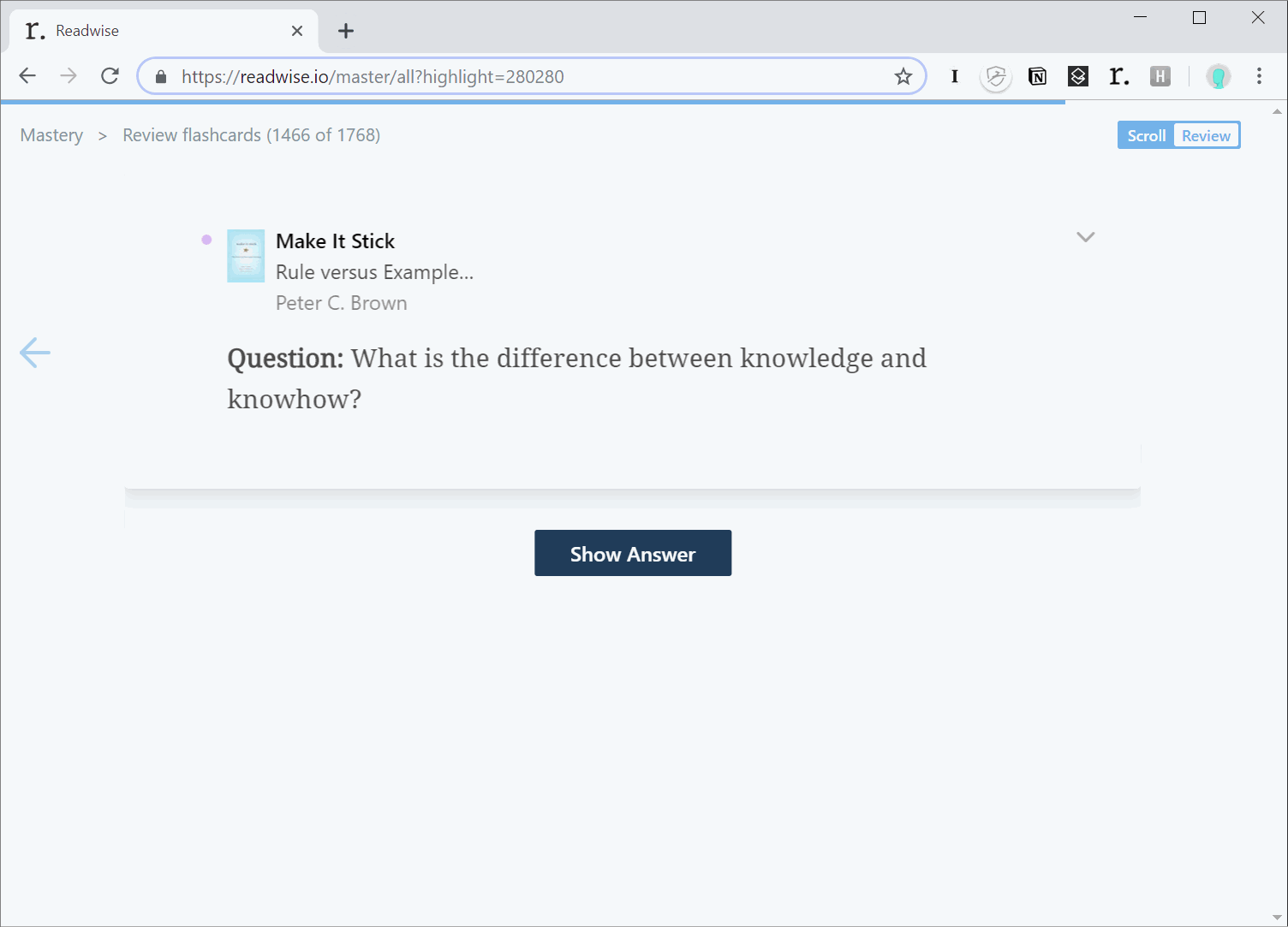
Task: Click the Make It Stick cover thumbnail
Action: pyautogui.click(x=246, y=256)
